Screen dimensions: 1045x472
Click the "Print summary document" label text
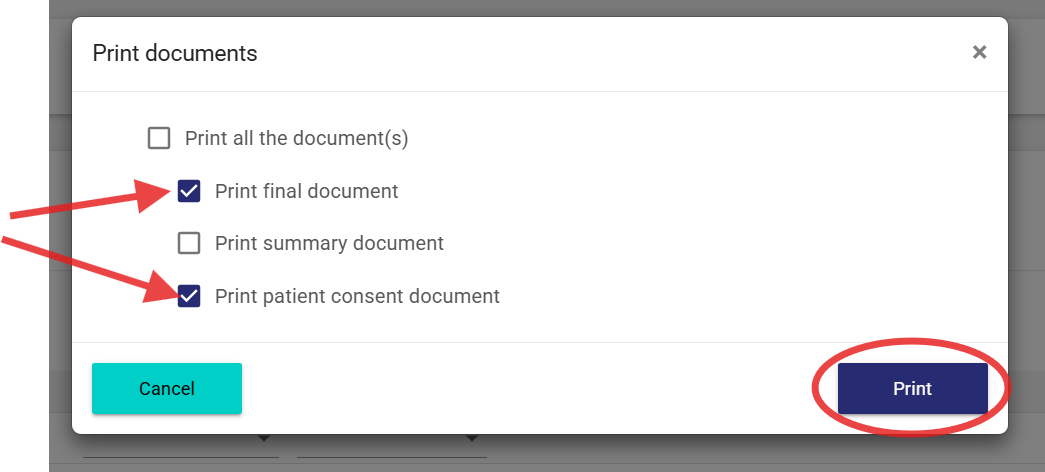pyautogui.click(x=329, y=243)
